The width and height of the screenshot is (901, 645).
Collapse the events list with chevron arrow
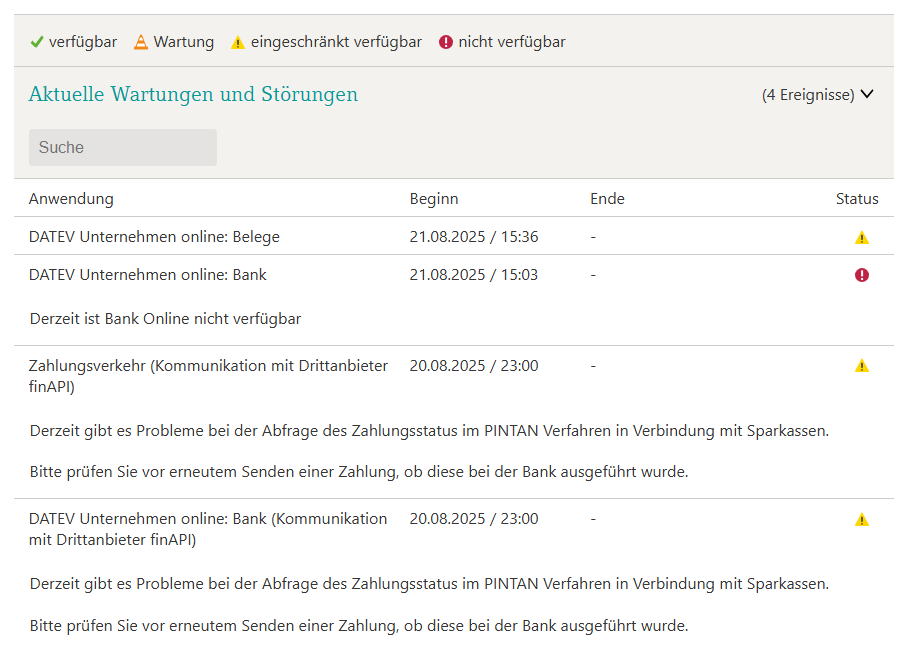tap(867, 94)
